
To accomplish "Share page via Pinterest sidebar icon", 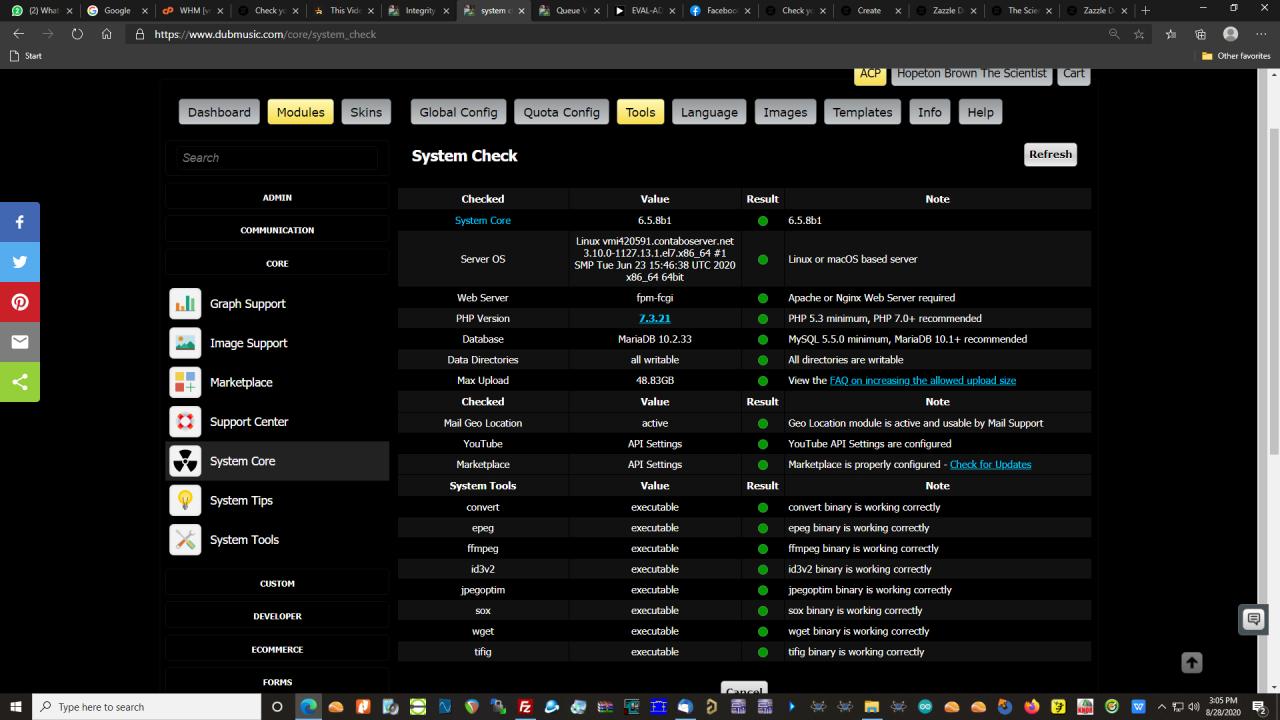I will tap(20, 302).
